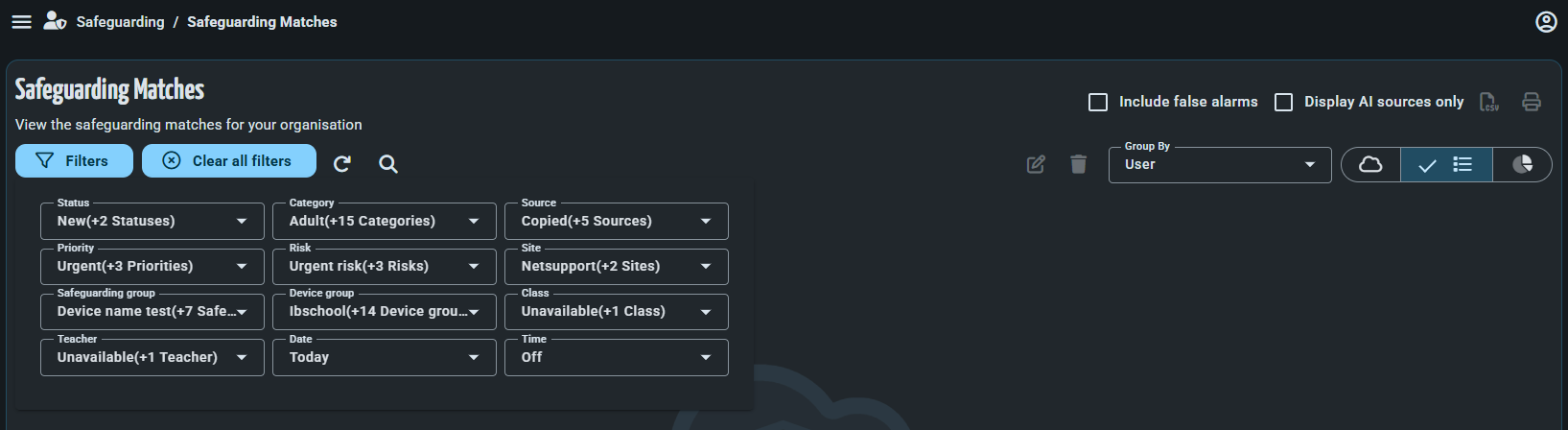Tick Display AI sources only checkbox
The width and height of the screenshot is (1568, 430).
[1283, 102]
